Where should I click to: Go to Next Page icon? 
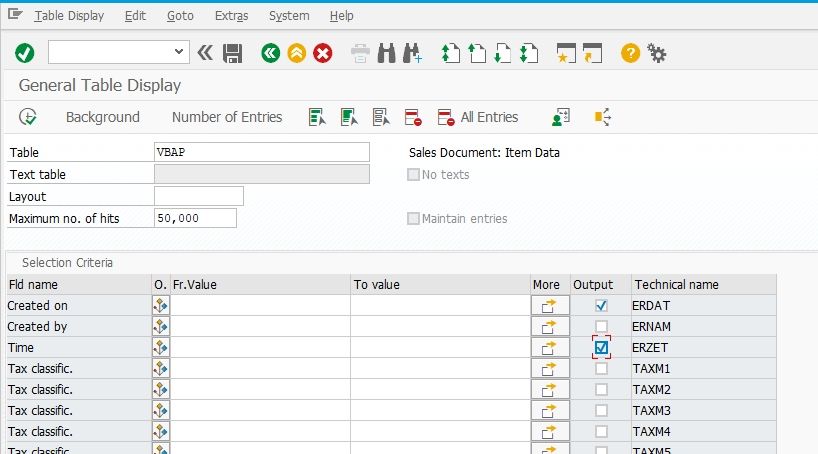click(x=503, y=53)
